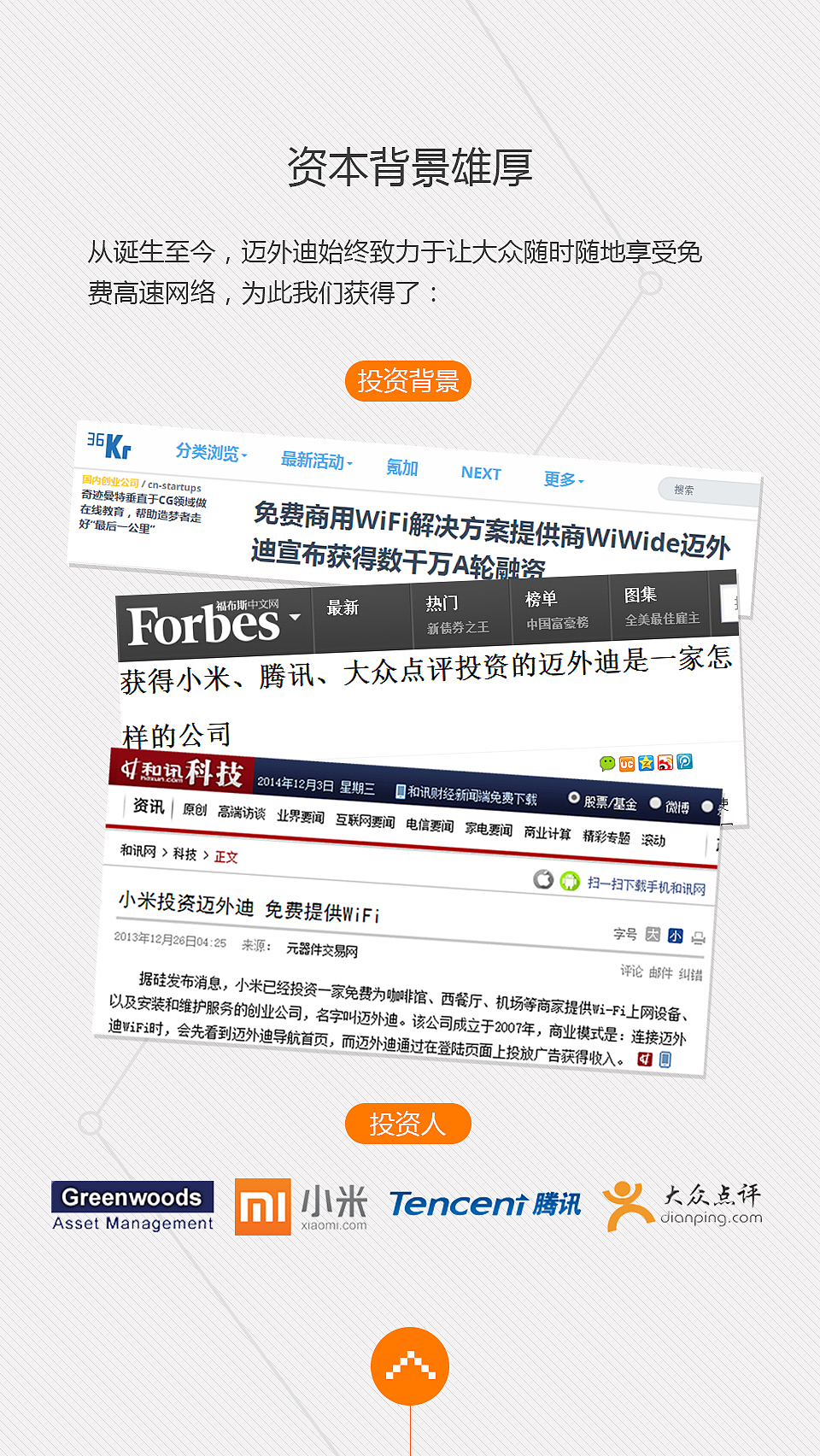Open the NEXT menu item
The width and height of the screenshot is (820, 1456).
click(481, 473)
